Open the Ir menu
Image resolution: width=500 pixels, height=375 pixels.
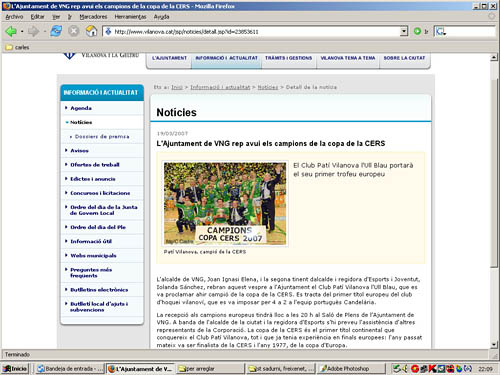[x=70, y=17]
